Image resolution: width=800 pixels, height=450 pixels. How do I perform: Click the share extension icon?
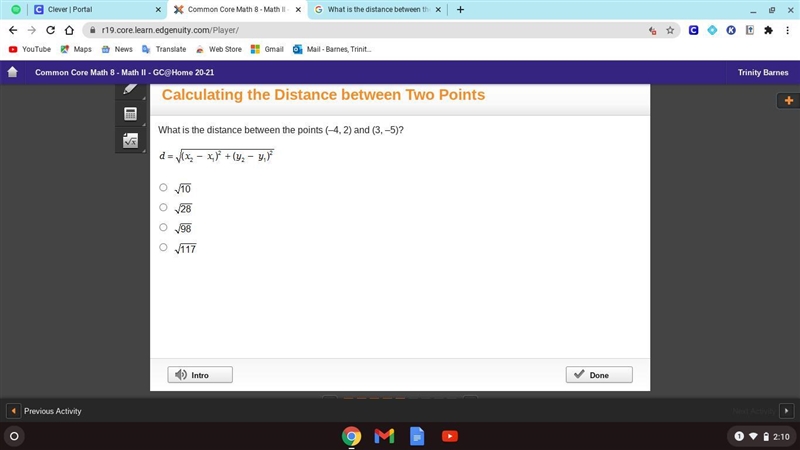(x=749, y=30)
